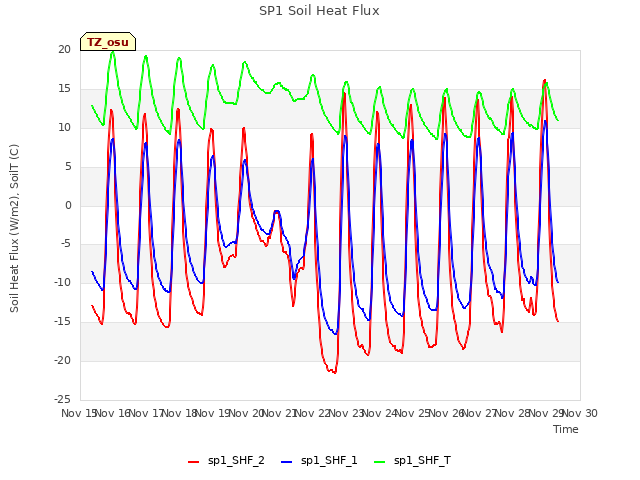640x480 pixels.
Task: Click the 20 y-axis tick label
Action: [64, 49]
